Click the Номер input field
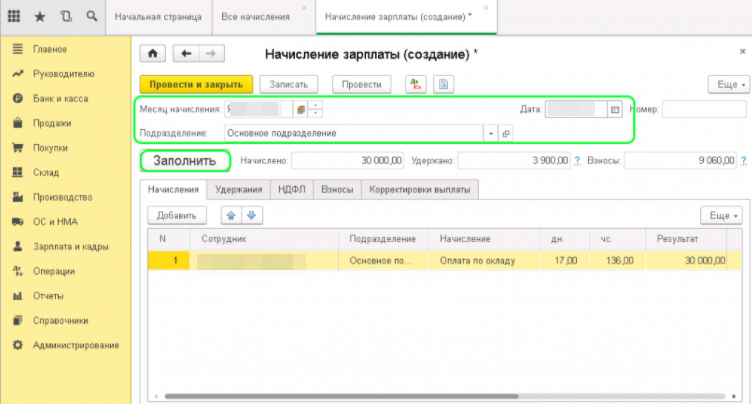The image size is (752, 404). coord(704,109)
